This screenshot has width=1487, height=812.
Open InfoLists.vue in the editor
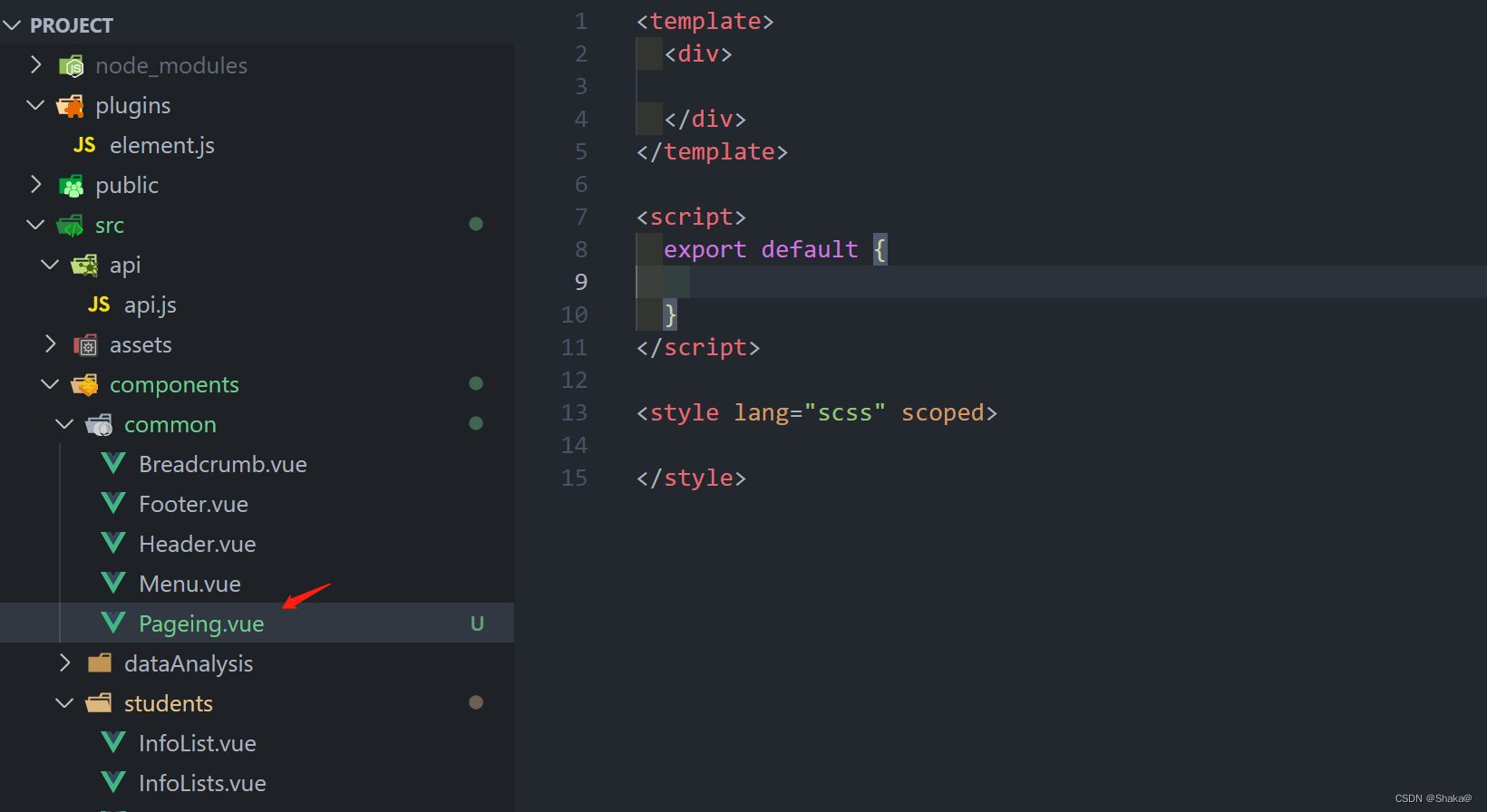pos(202,783)
